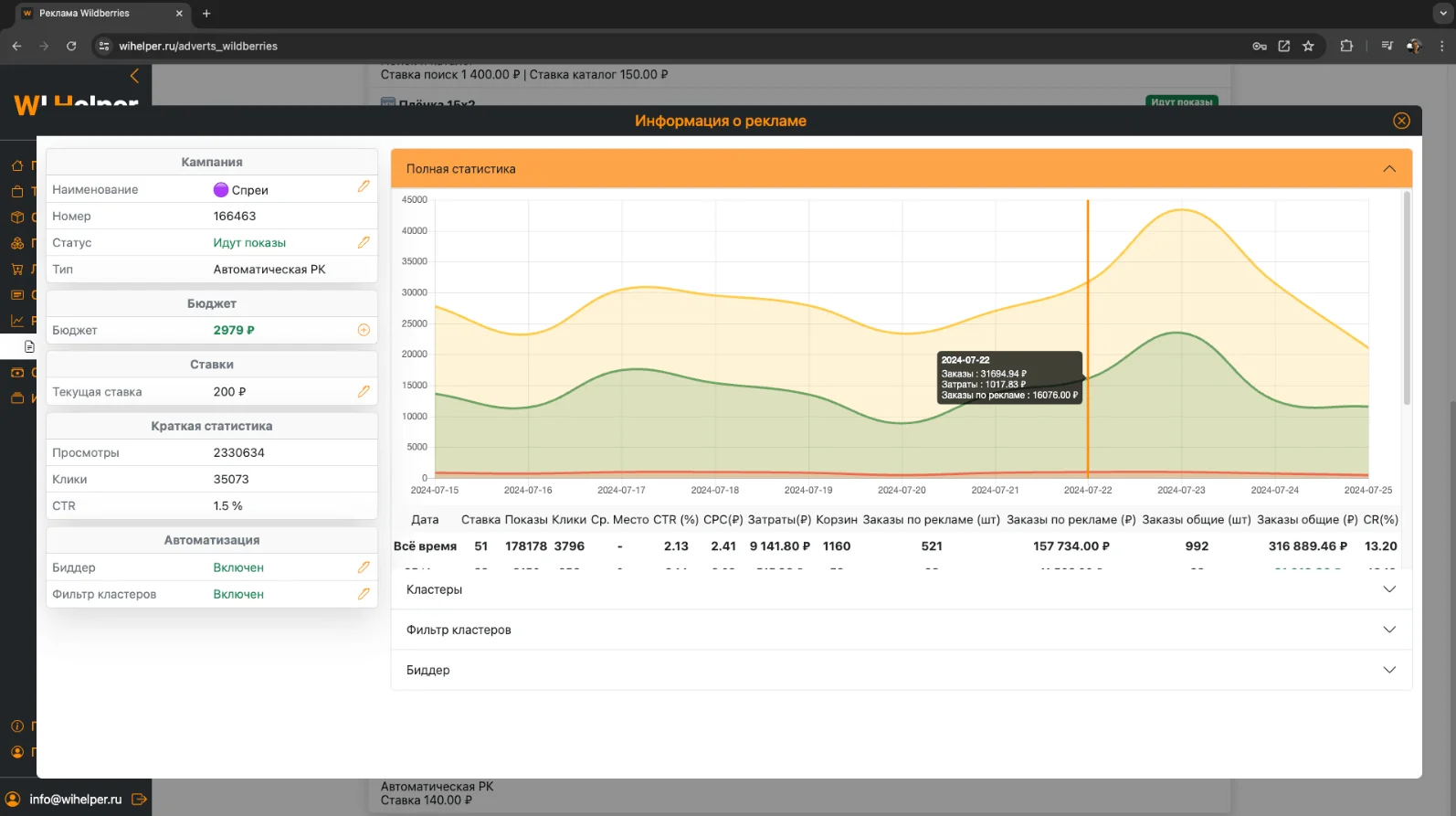Add funds with budget plus icon
The image size is (1456, 816).
click(364, 331)
